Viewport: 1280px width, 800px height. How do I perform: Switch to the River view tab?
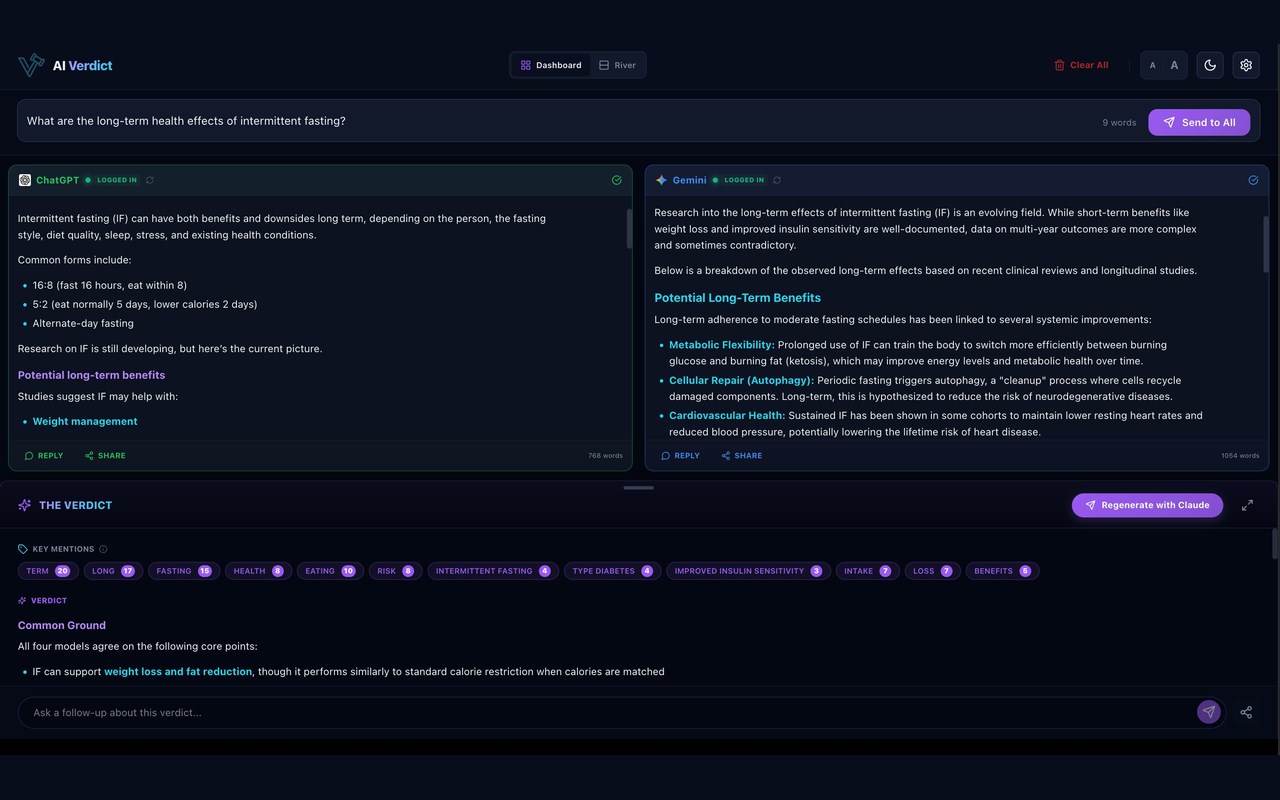617,65
